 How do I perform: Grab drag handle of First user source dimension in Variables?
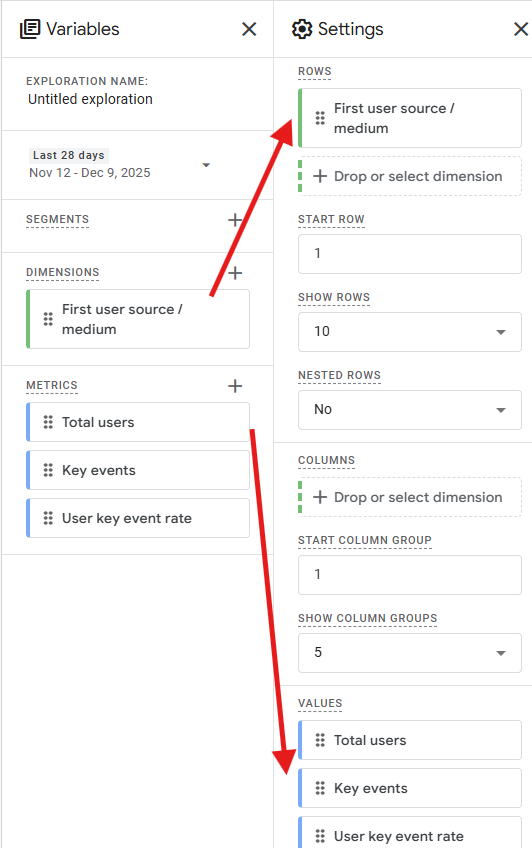coord(48,320)
